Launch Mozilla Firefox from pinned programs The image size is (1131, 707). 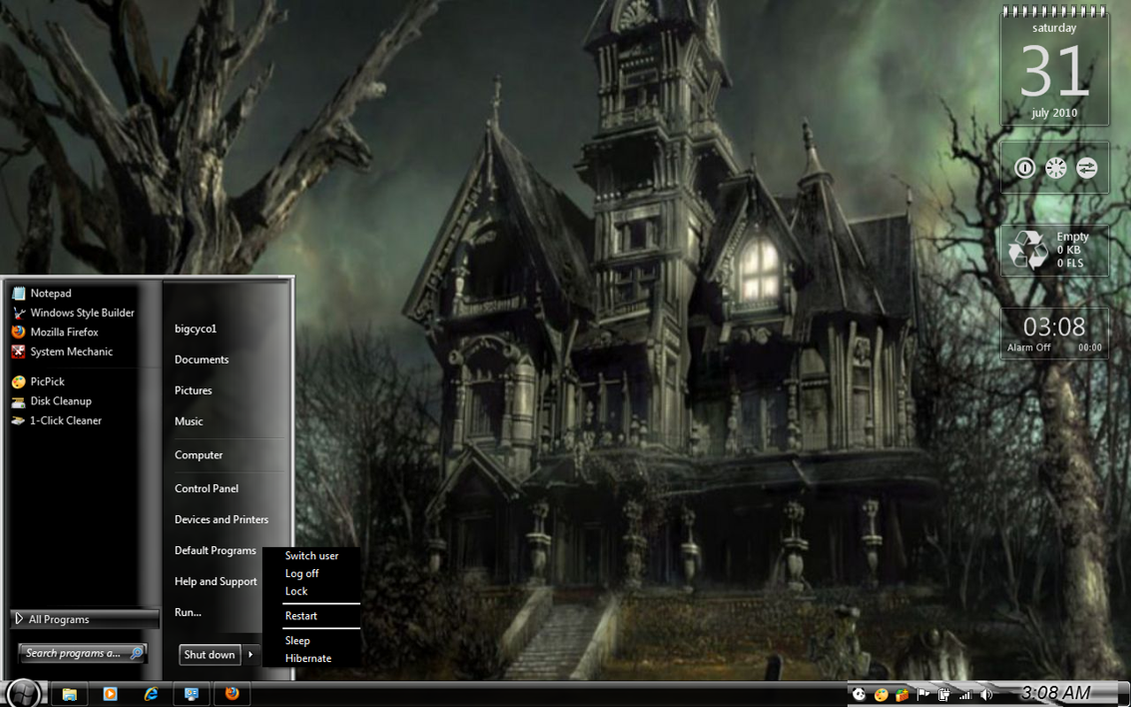[x=63, y=332]
